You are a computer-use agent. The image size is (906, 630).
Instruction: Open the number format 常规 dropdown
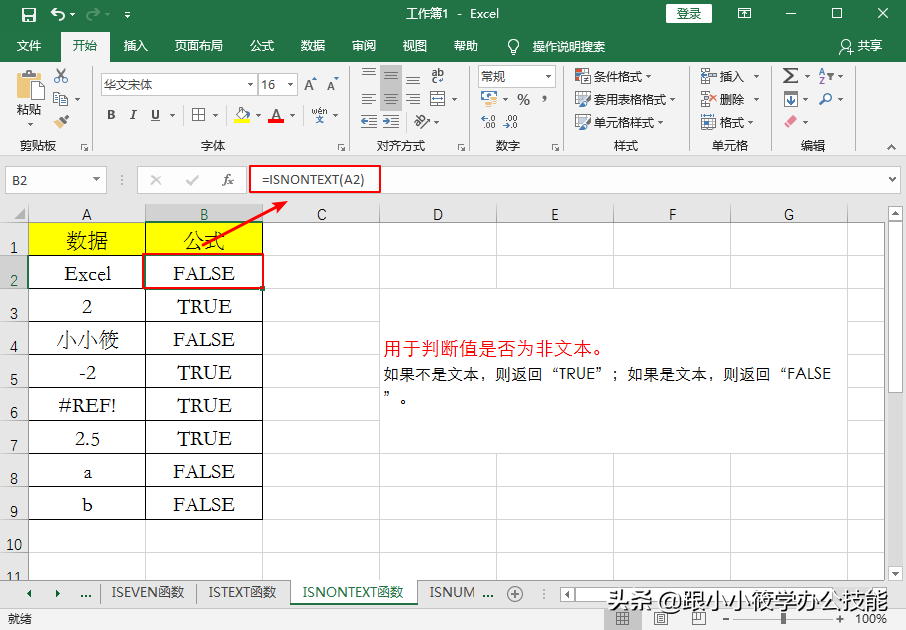point(548,76)
